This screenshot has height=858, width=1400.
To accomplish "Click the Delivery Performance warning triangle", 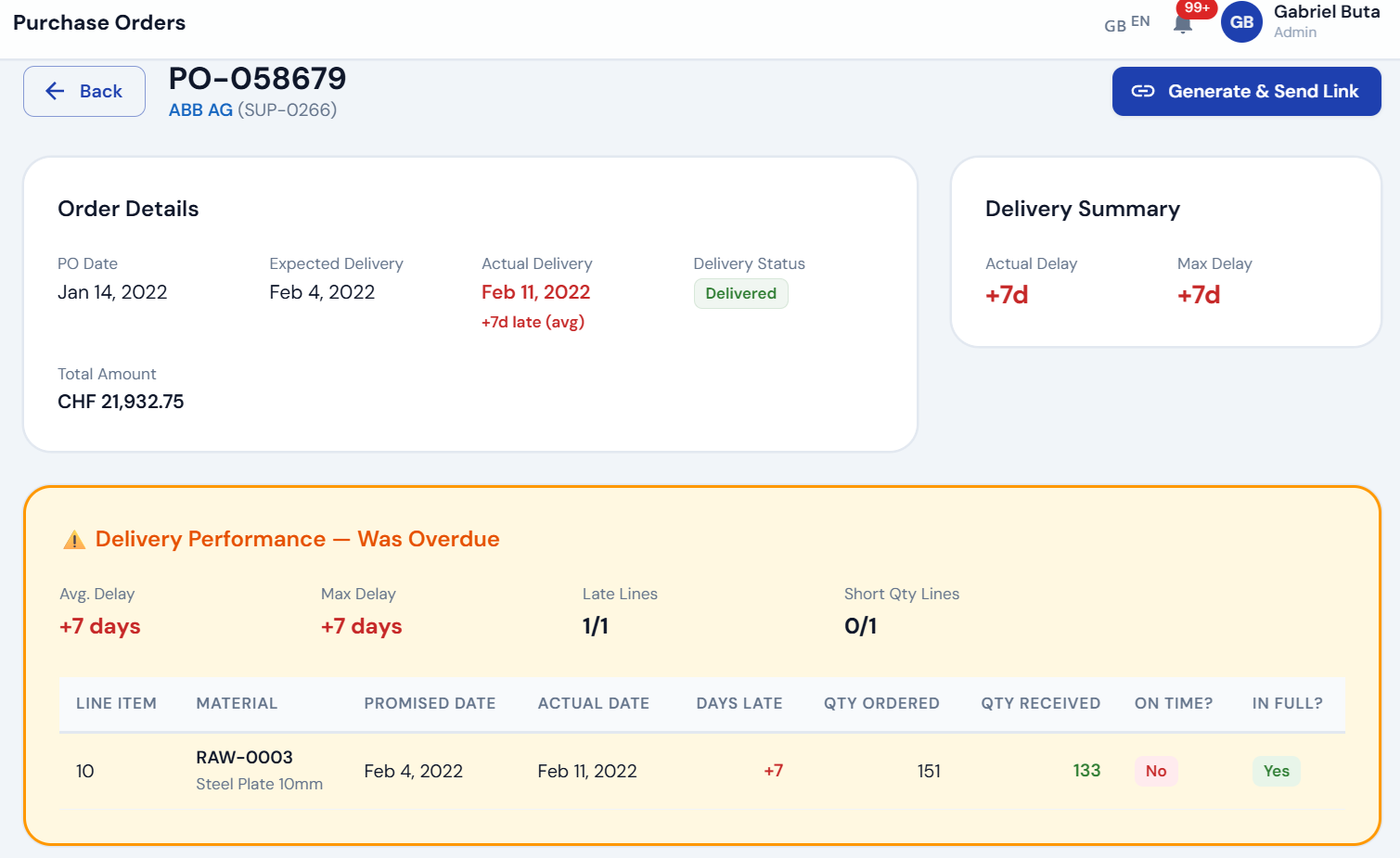I will pyautogui.click(x=74, y=538).
